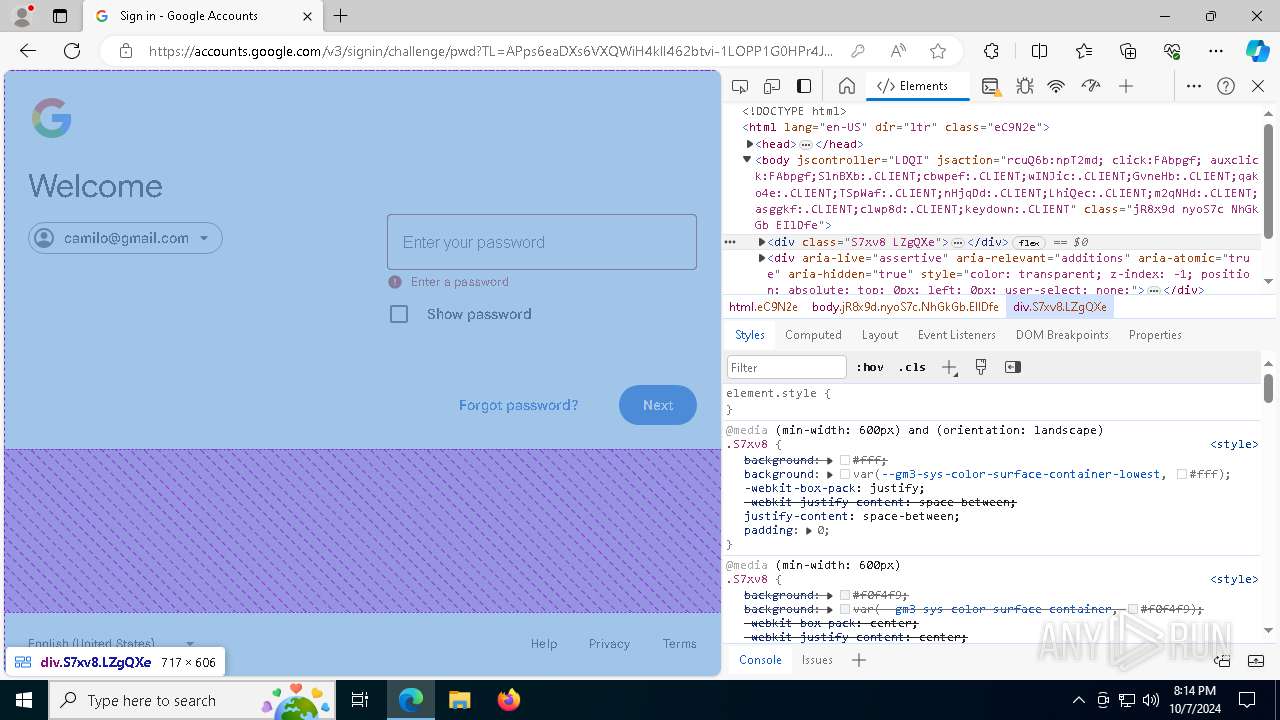Open Quick View plus next to Issues
This screenshot has height=720, width=1280.
pos(859,660)
